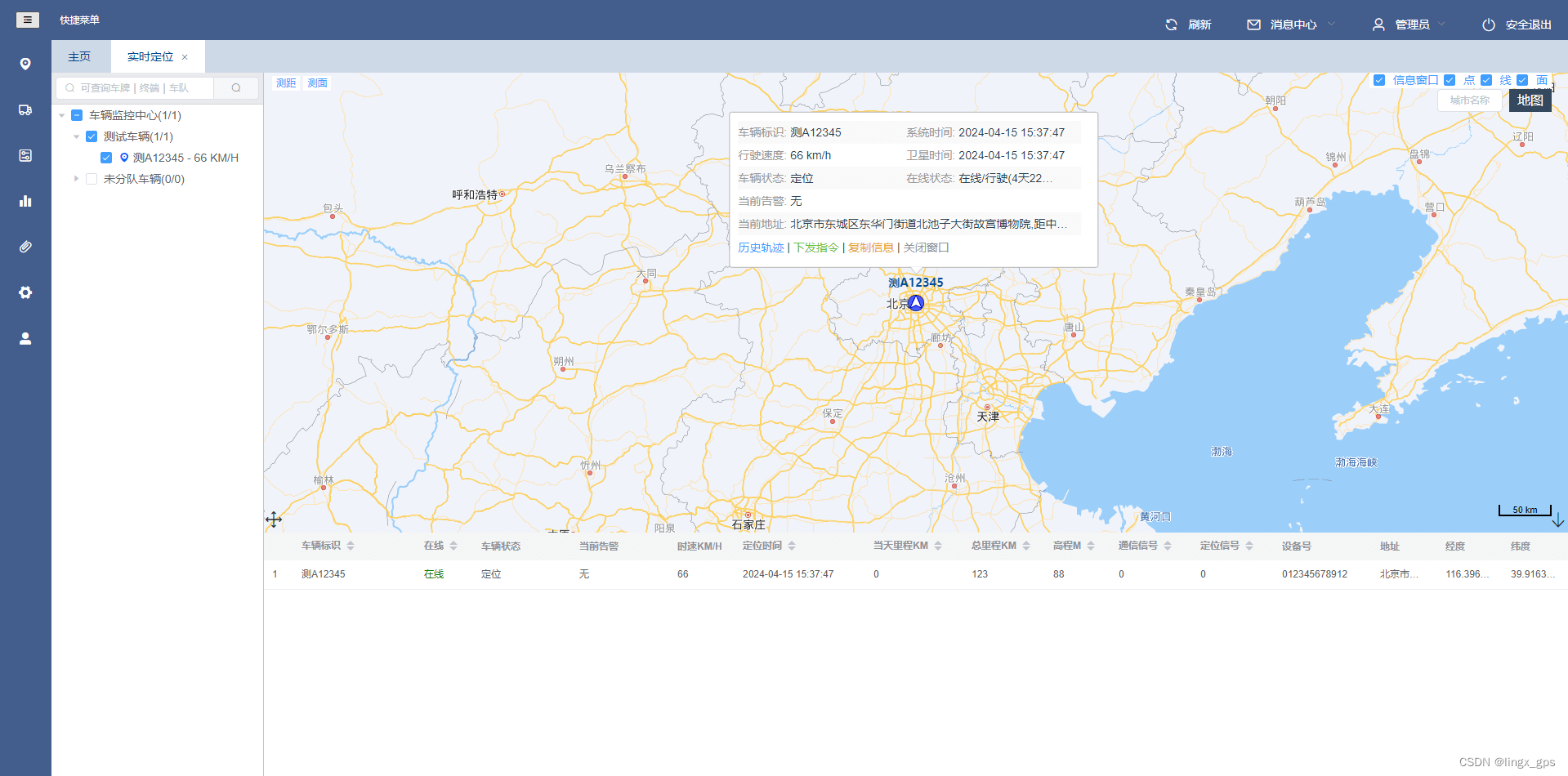Sort by 在线 column sort arrows
1568x776 pixels.
453,546
